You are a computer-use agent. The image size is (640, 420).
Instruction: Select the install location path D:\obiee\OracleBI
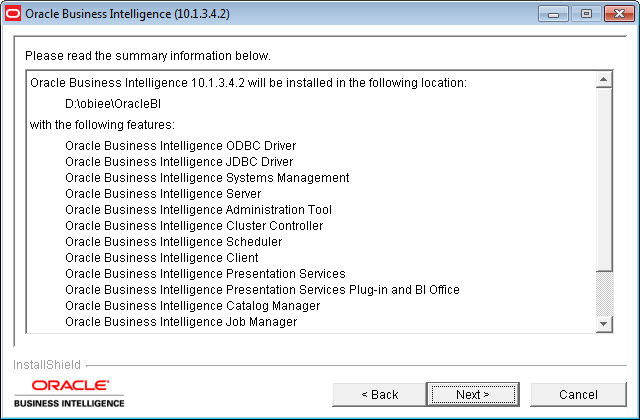pyautogui.click(x=113, y=104)
